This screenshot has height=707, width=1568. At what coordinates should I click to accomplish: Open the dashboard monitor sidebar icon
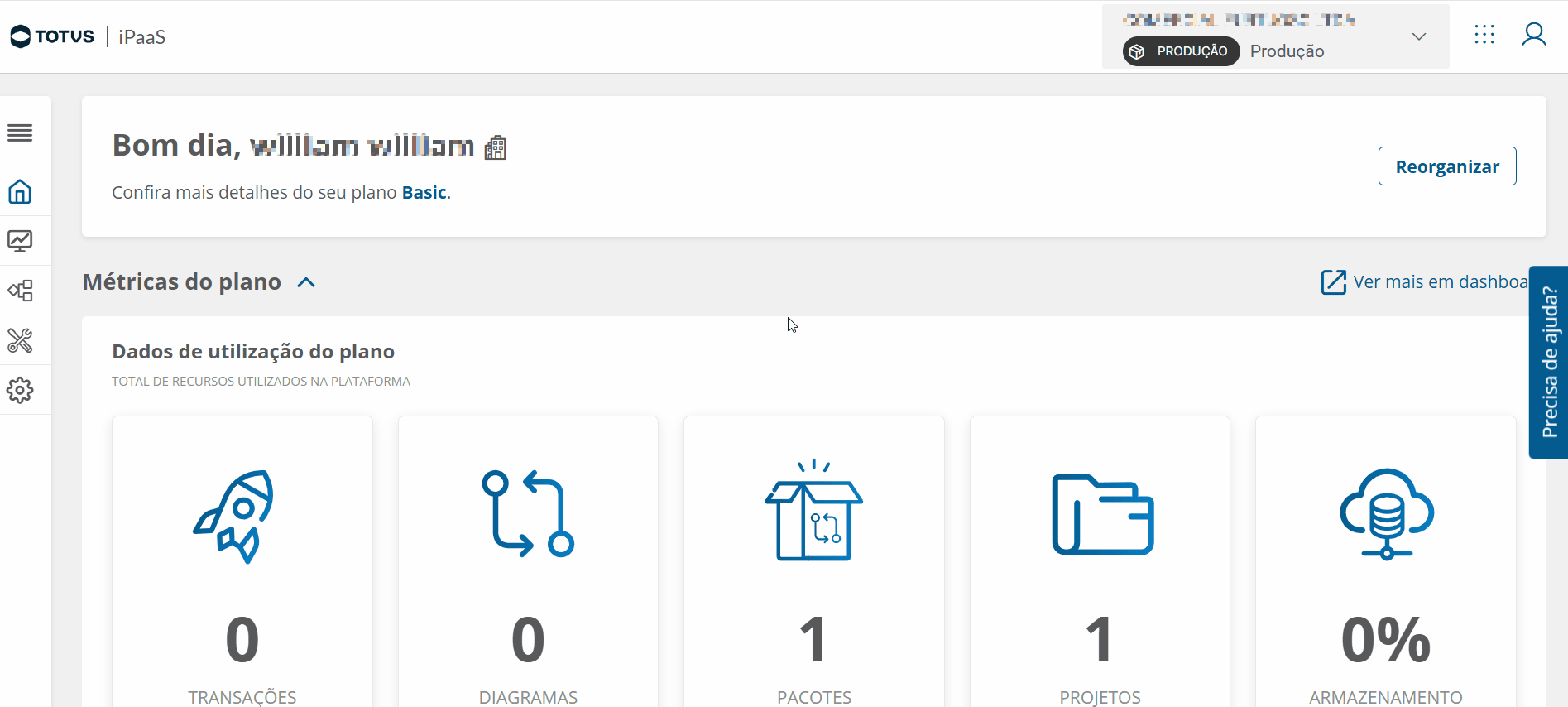(x=20, y=241)
